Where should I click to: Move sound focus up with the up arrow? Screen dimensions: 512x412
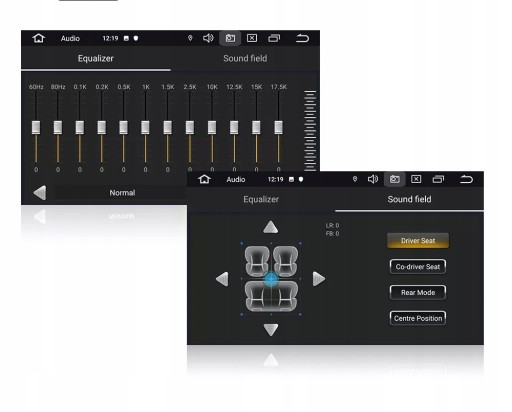coord(271,227)
